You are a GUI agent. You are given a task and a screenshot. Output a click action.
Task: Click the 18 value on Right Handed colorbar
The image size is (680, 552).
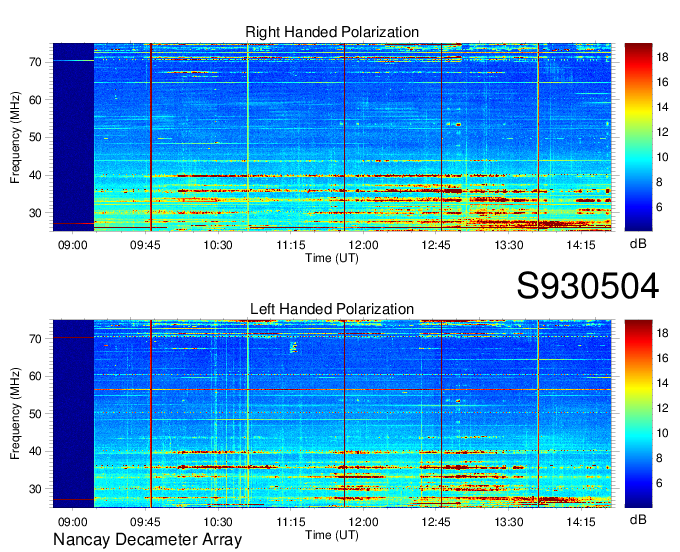(662, 57)
